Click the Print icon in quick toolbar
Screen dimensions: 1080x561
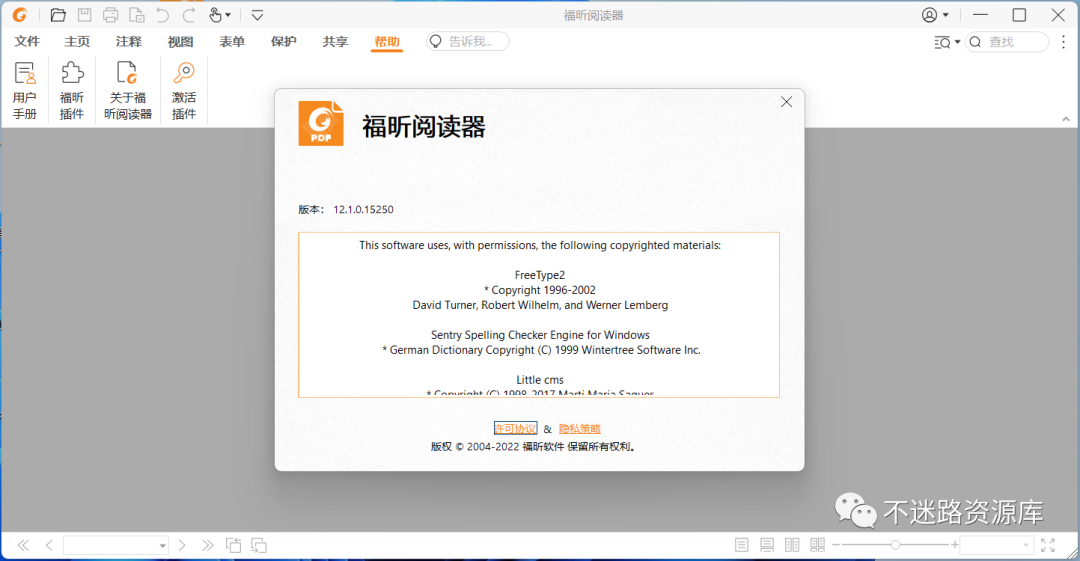(110, 14)
